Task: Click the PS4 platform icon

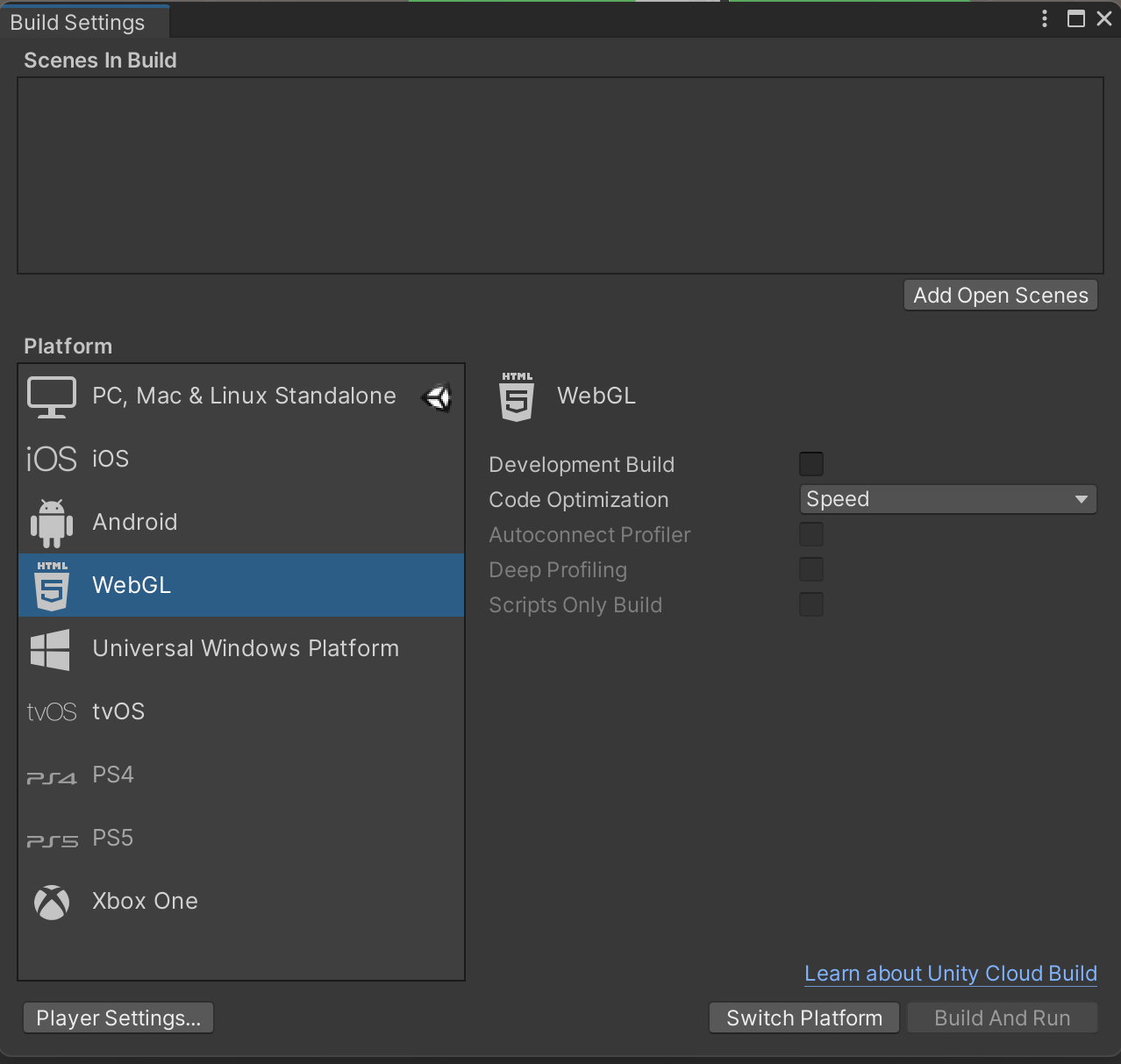Action: click(x=52, y=777)
